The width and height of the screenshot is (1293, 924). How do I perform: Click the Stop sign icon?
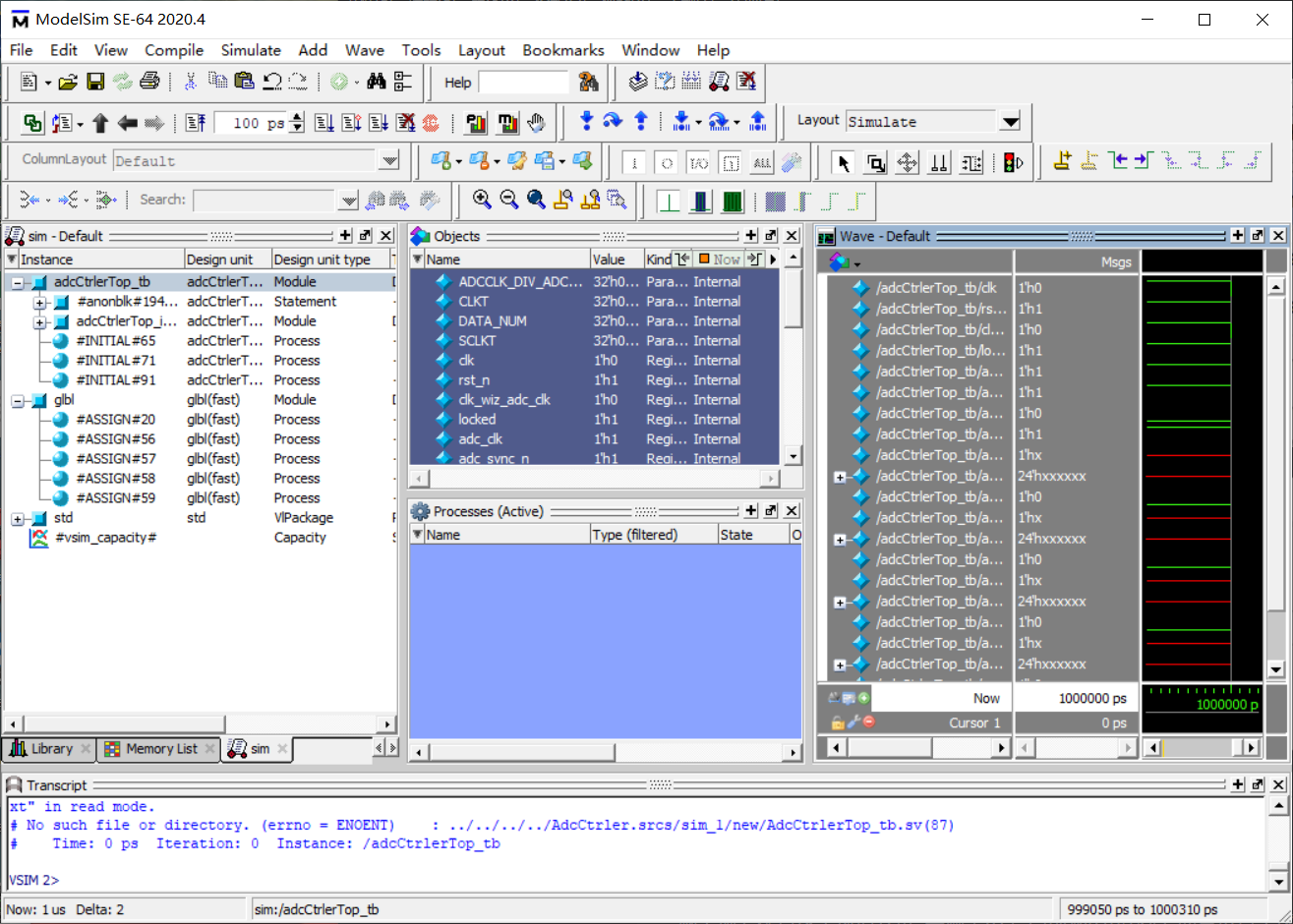click(431, 123)
